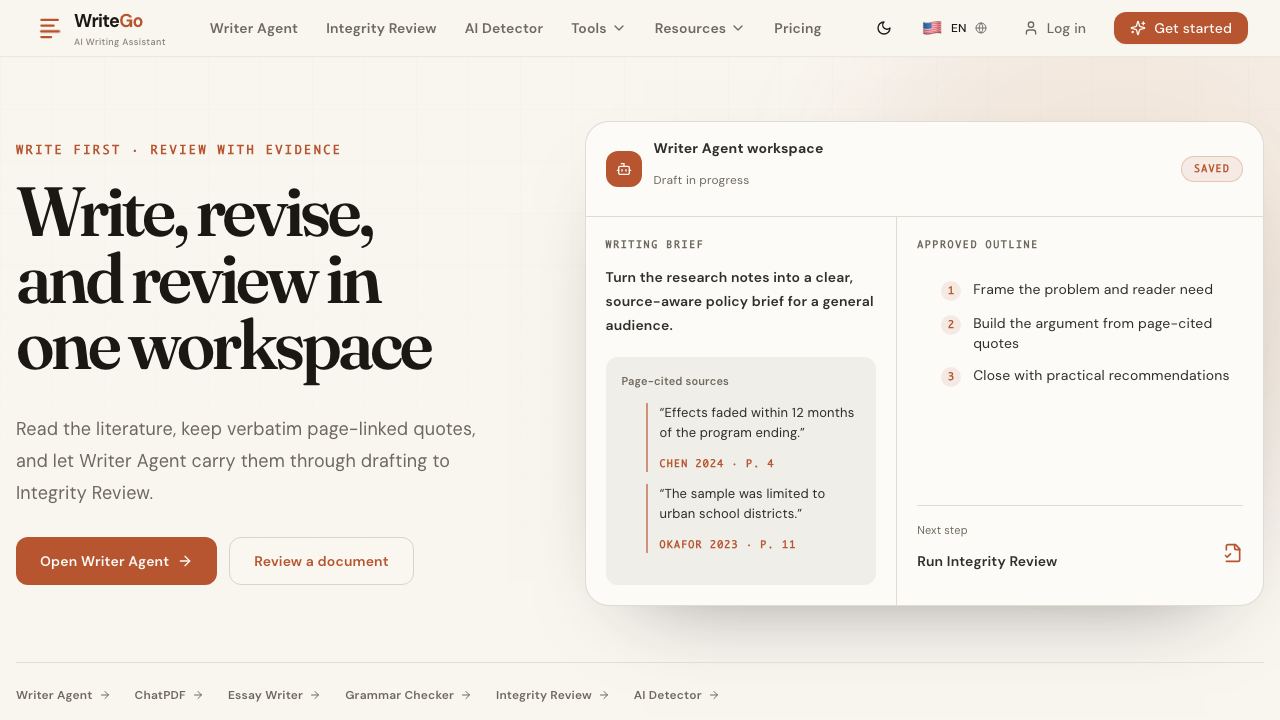Click the 'Next step' label

(x=942, y=530)
